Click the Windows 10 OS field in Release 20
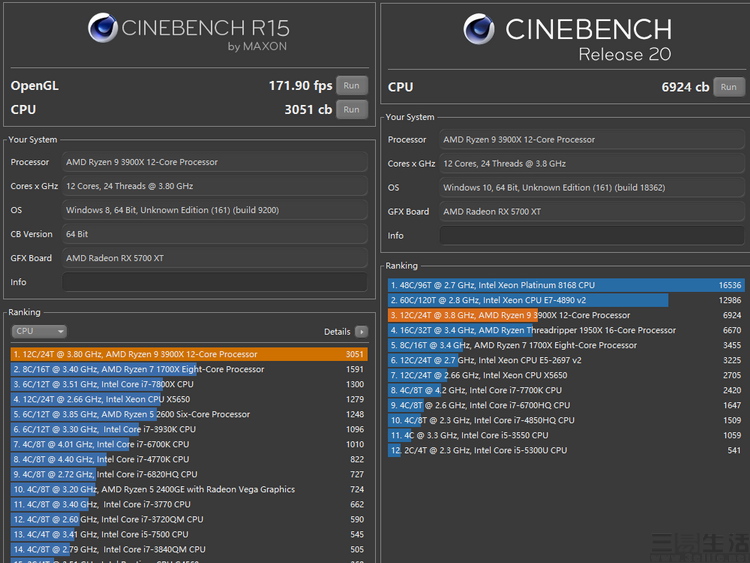Screen dimensions: 750x563 [592, 188]
